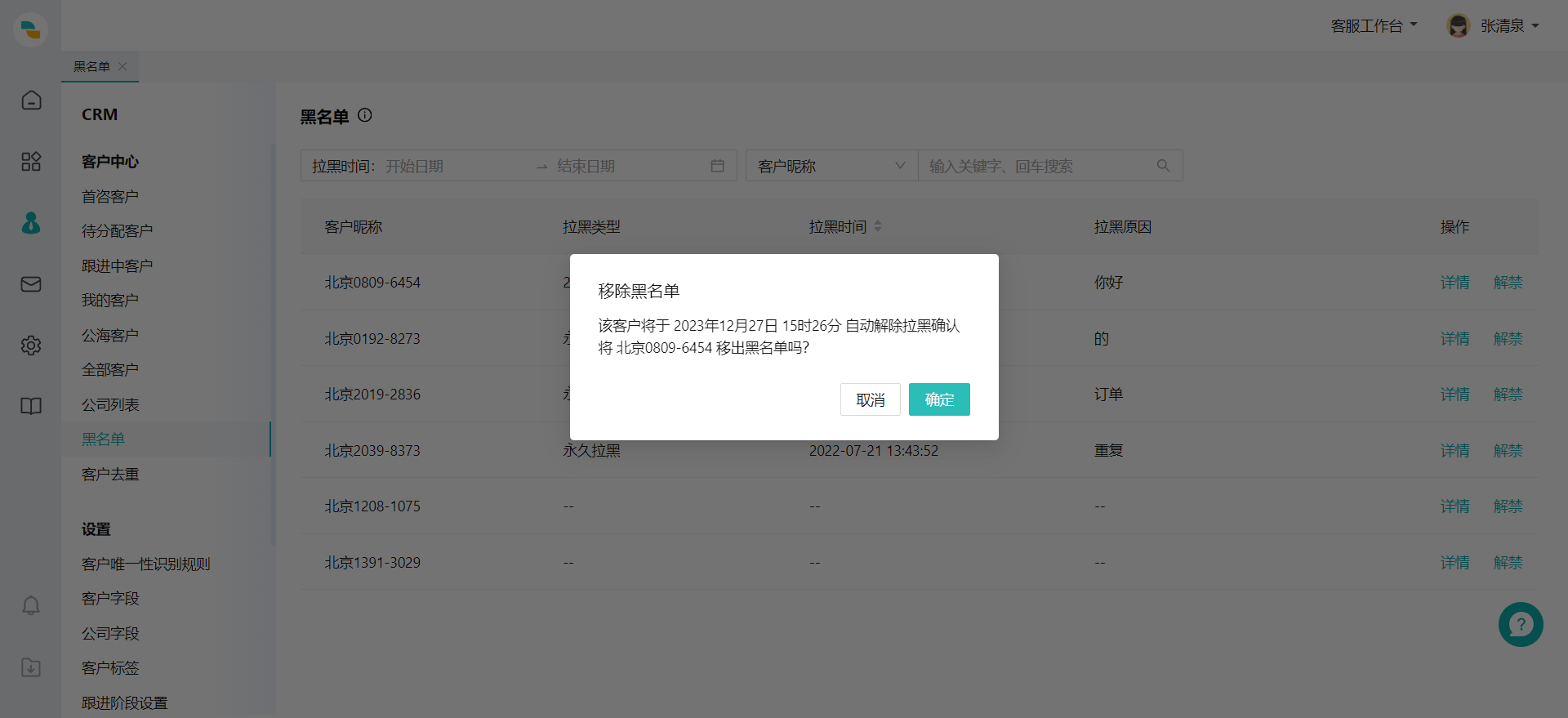Click the info icon beside 黑名单 title

[x=365, y=115]
